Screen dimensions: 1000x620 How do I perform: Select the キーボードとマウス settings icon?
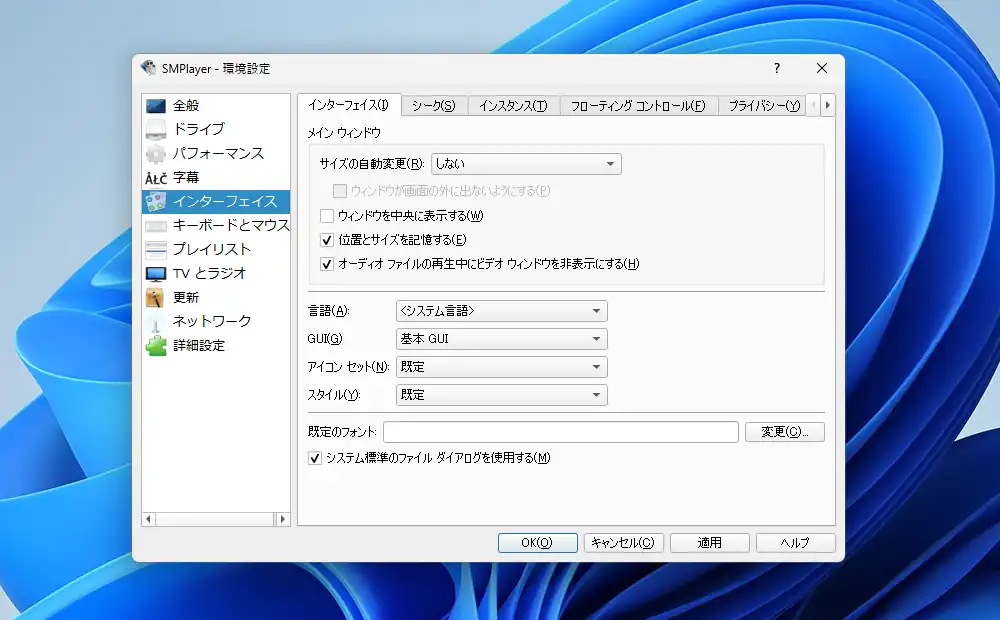(157, 226)
